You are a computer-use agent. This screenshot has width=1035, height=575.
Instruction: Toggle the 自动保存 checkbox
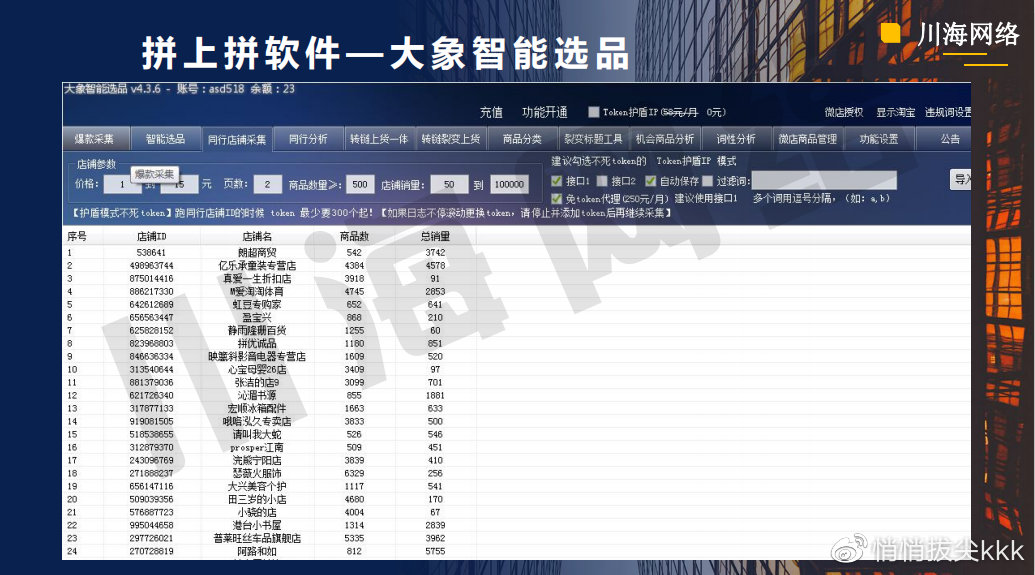650,180
